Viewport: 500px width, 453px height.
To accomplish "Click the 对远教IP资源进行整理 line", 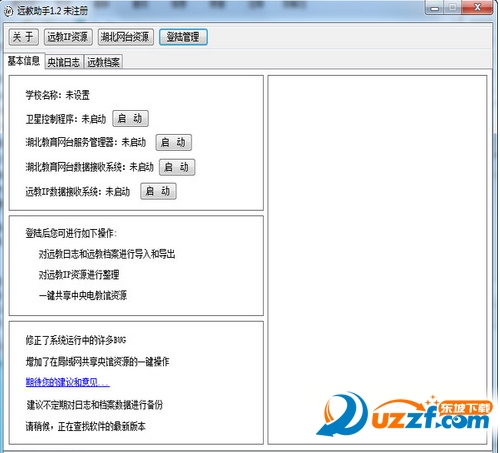I will (x=79, y=275).
